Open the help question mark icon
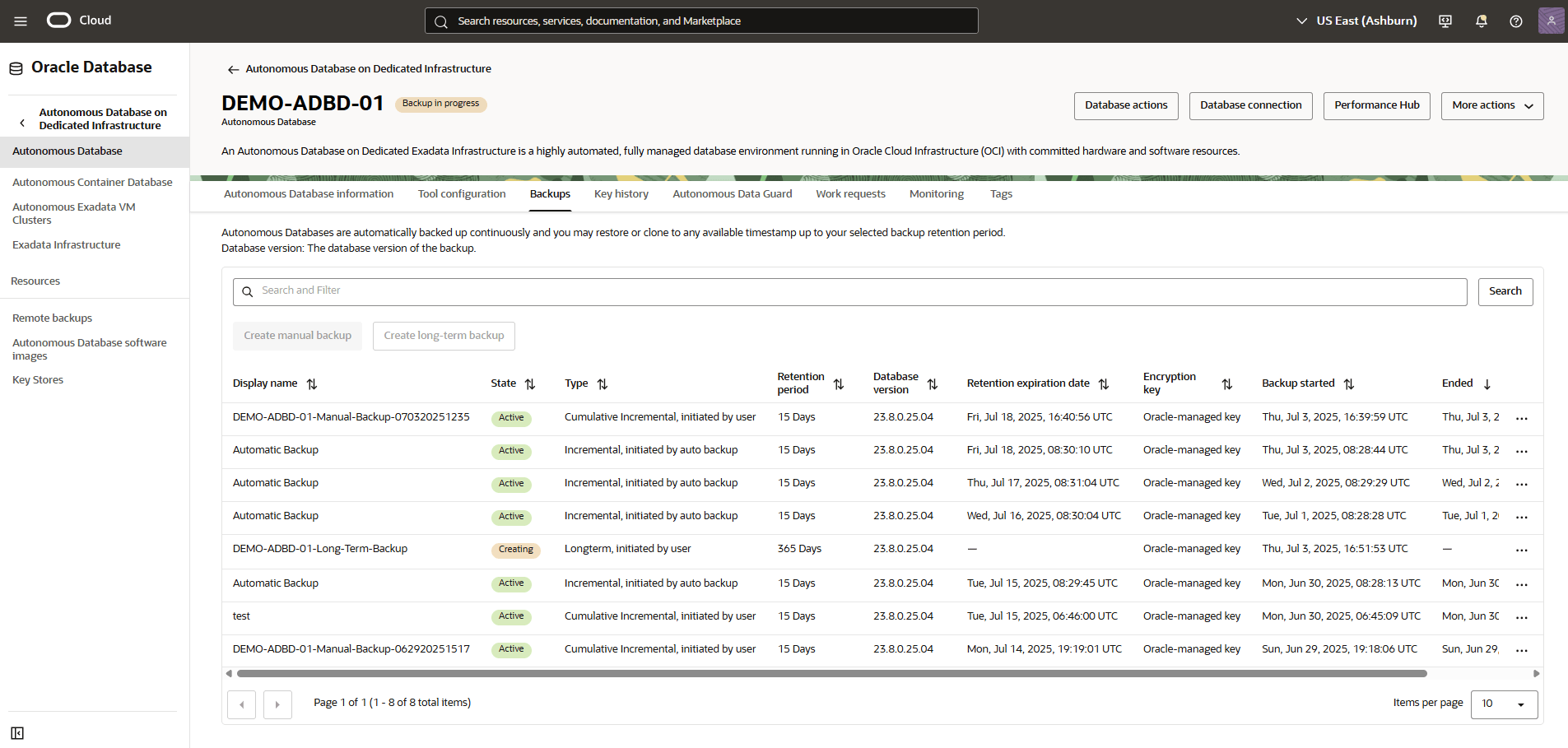Image resolution: width=1568 pixels, height=748 pixels. click(1515, 21)
